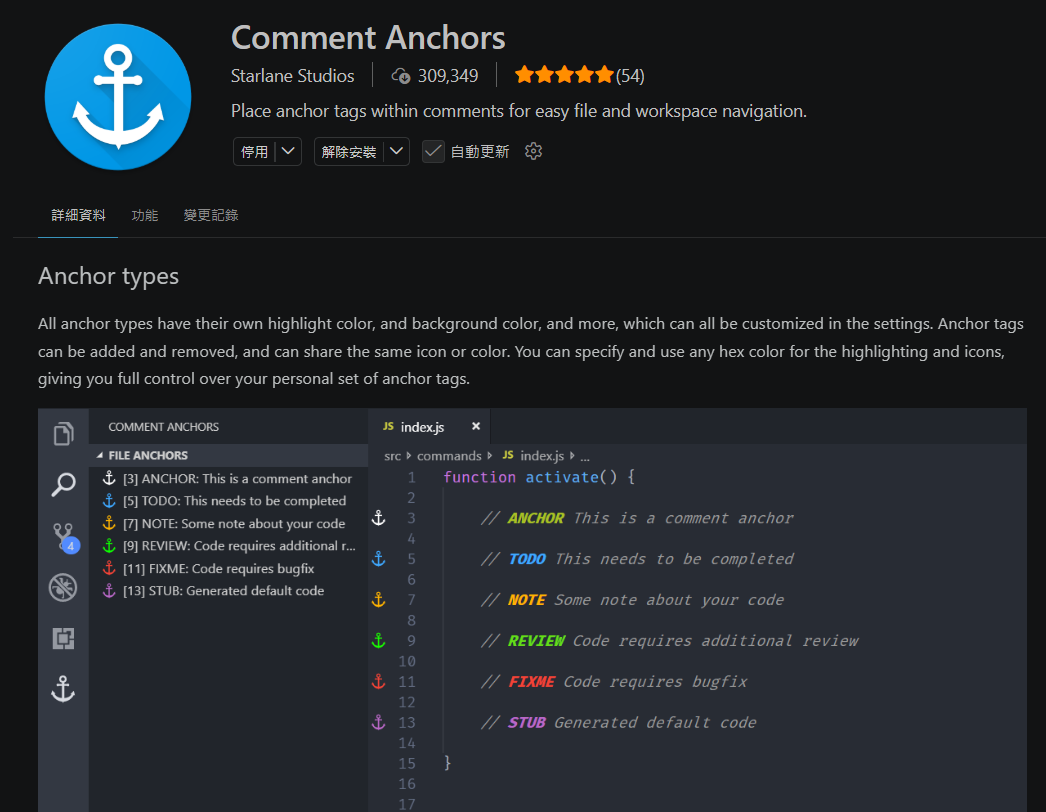Viewport: 1046px width, 812px height.
Task: Click the Comment Anchors extension logo
Action: (118, 97)
